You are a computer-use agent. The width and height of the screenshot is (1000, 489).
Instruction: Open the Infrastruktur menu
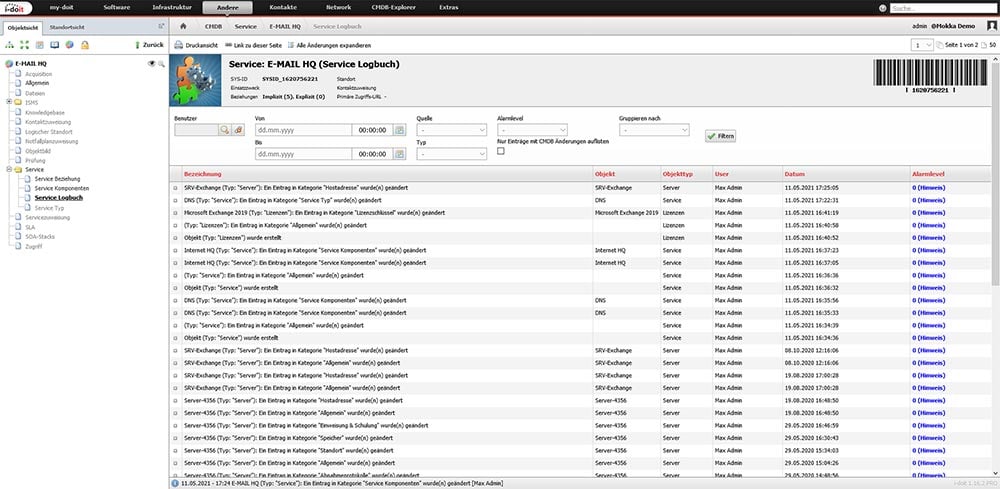(x=170, y=8)
